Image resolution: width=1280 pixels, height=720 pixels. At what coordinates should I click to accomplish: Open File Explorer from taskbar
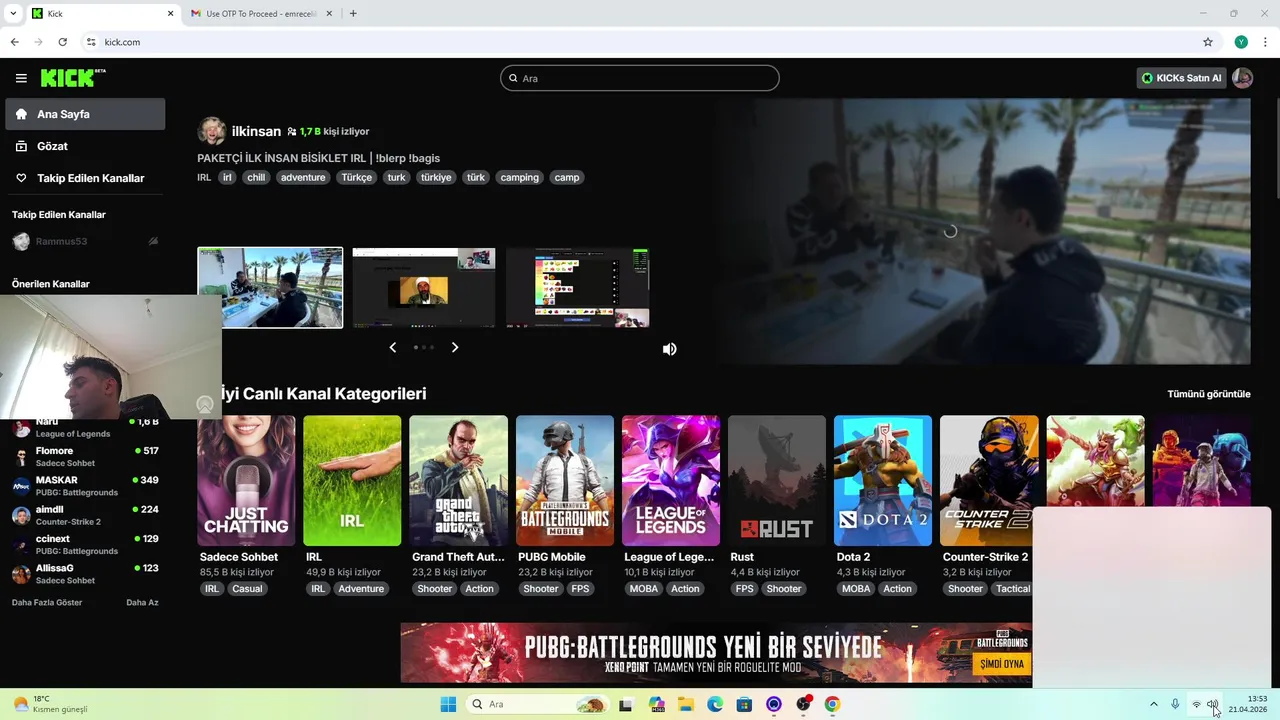tap(686, 704)
